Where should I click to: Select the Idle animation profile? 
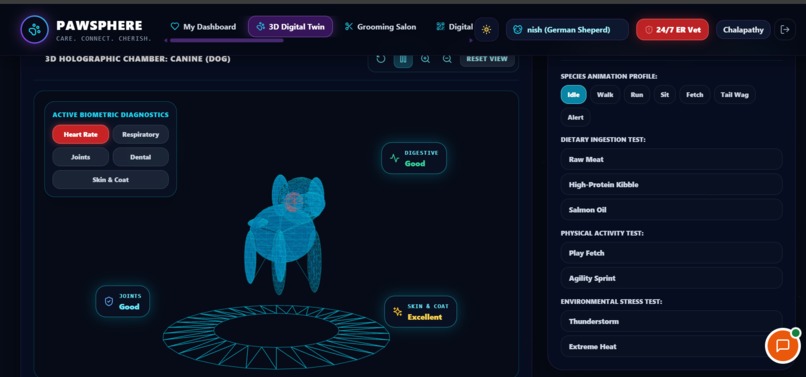(573, 95)
